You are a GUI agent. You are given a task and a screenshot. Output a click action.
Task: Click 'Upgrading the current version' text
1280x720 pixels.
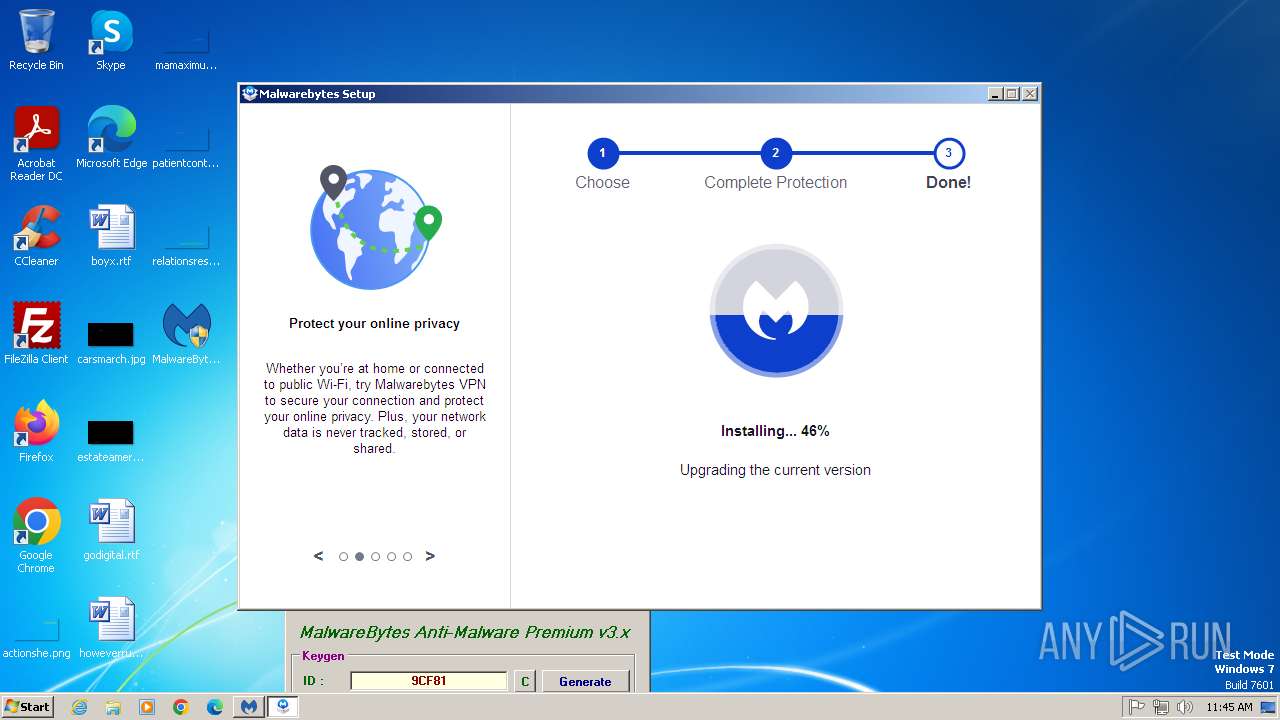tap(775, 470)
